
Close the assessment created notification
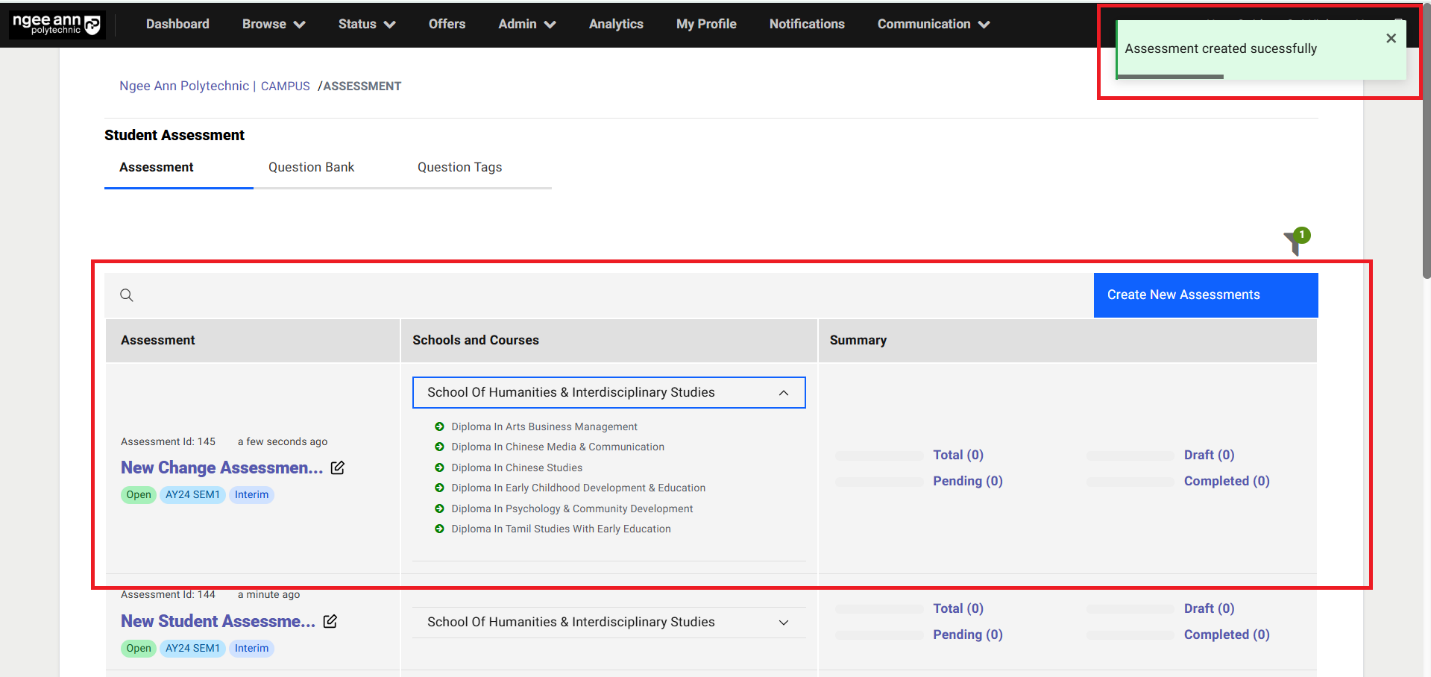[1391, 38]
